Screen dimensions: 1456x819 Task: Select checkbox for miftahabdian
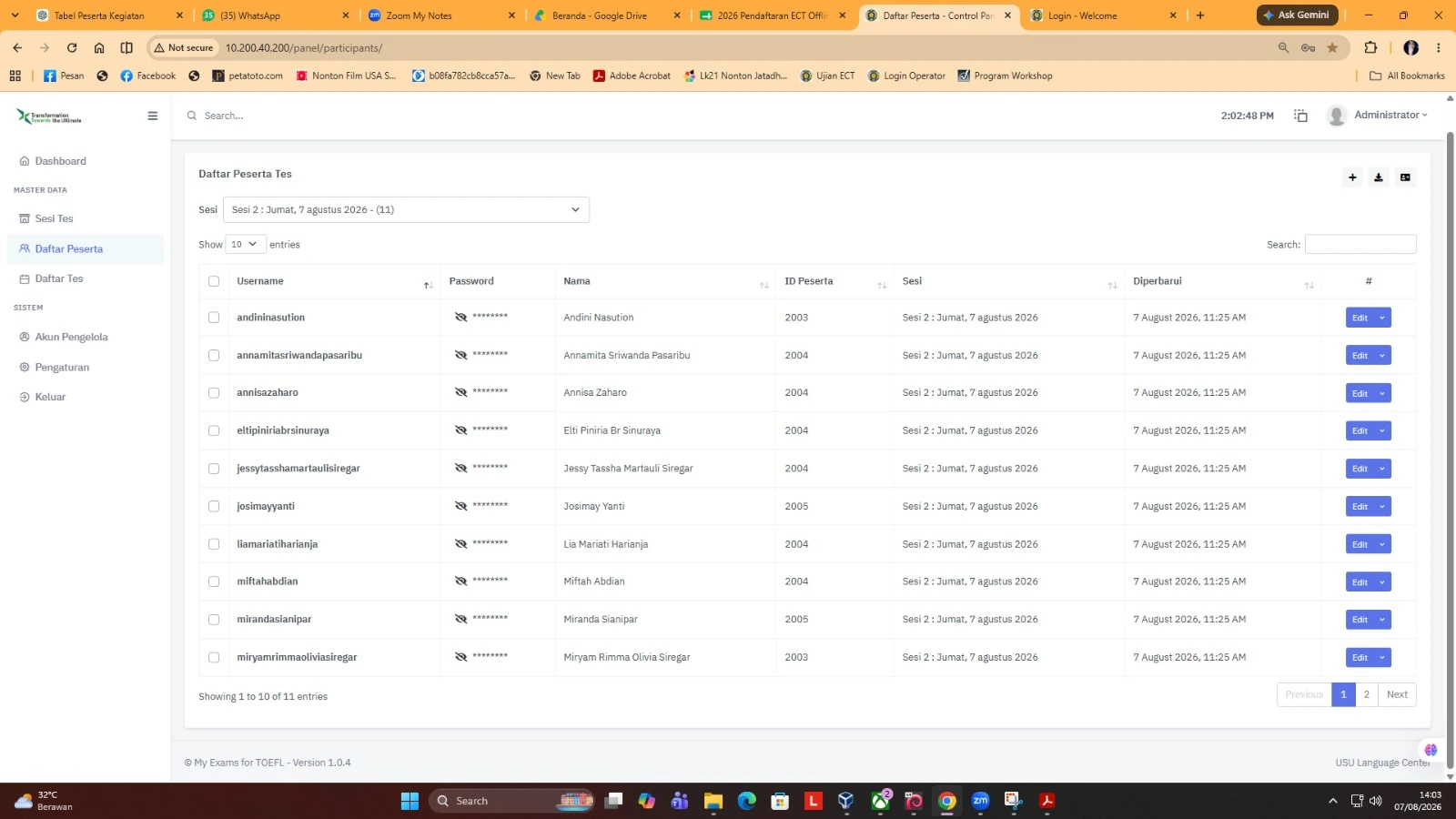pos(214,581)
